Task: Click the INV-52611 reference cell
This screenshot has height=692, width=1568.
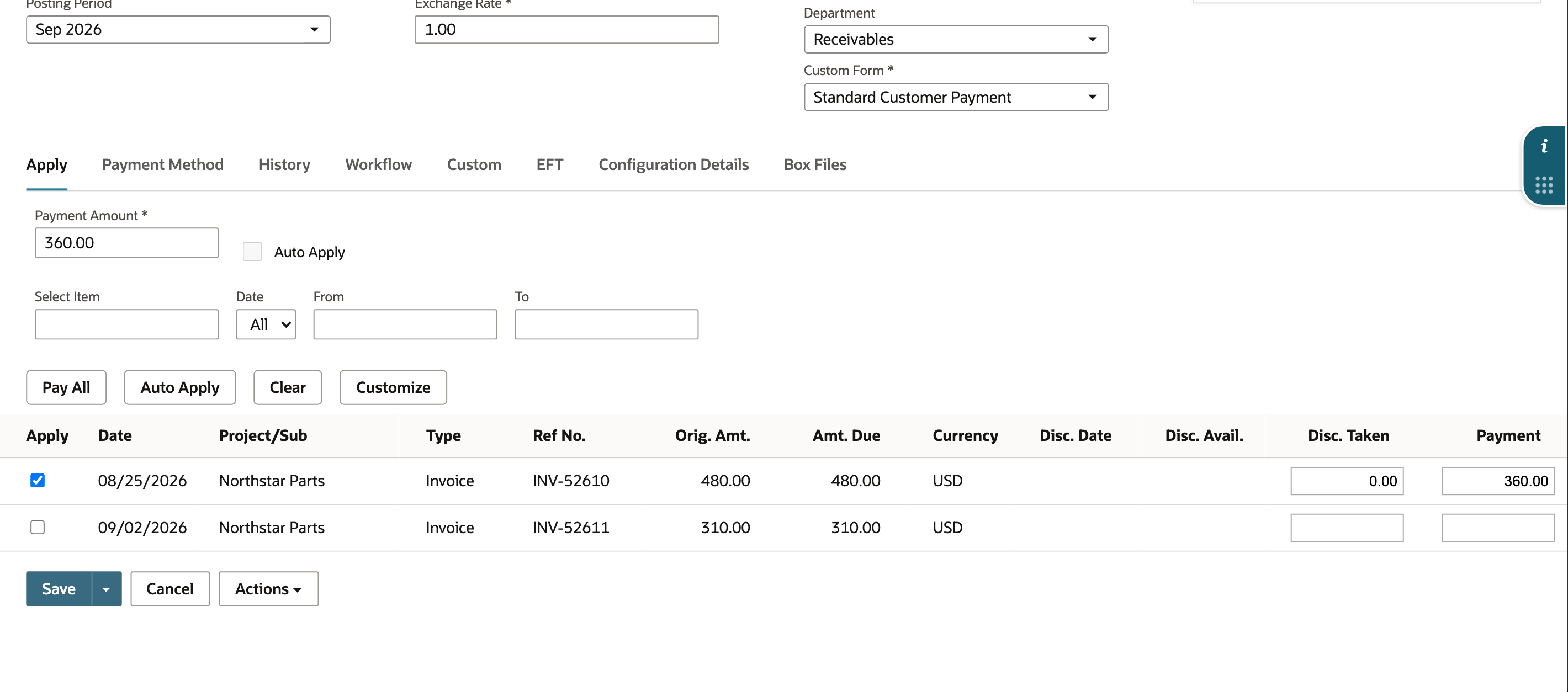Action: [570, 528]
